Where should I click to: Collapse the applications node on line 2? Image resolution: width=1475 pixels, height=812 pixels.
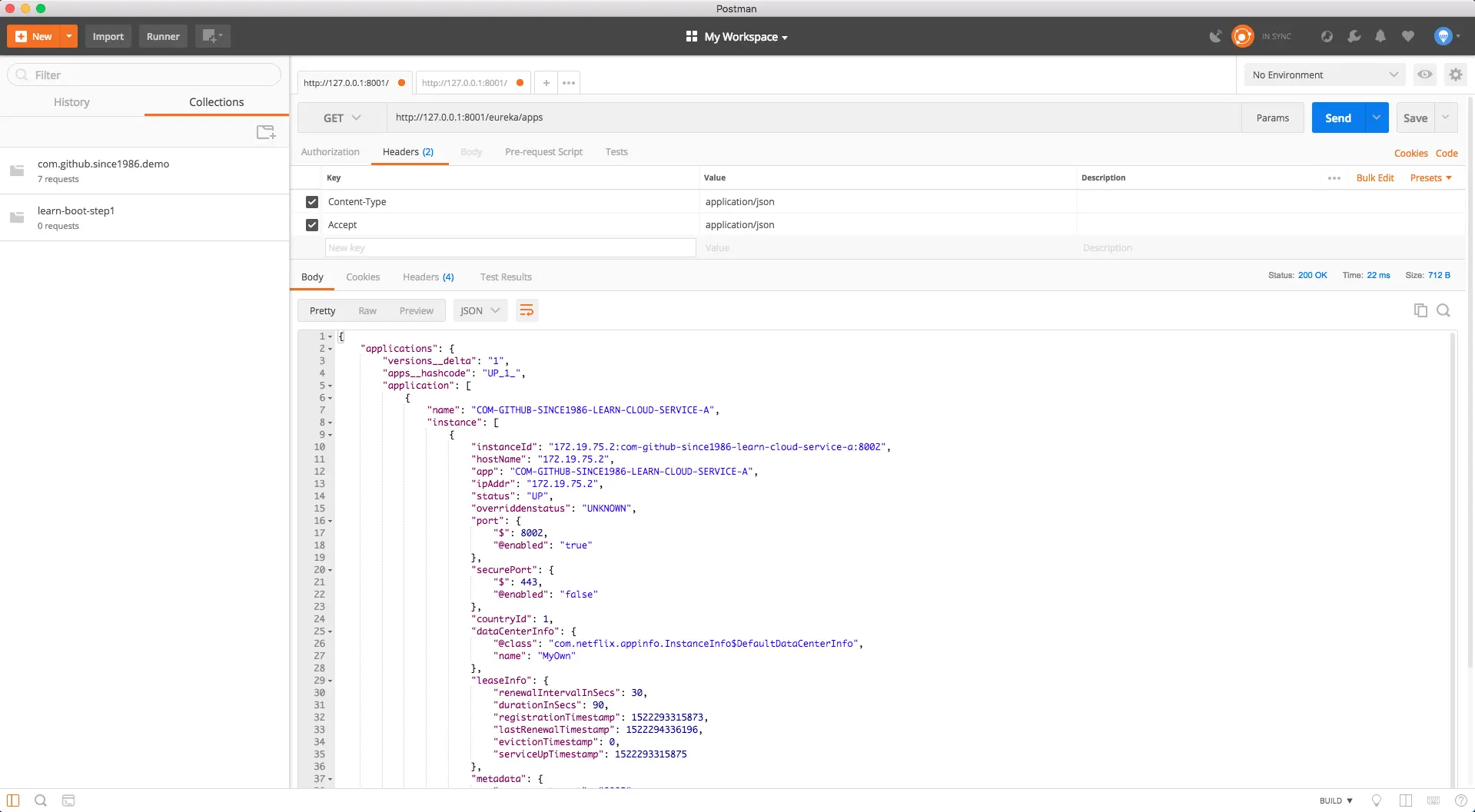tap(331, 349)
